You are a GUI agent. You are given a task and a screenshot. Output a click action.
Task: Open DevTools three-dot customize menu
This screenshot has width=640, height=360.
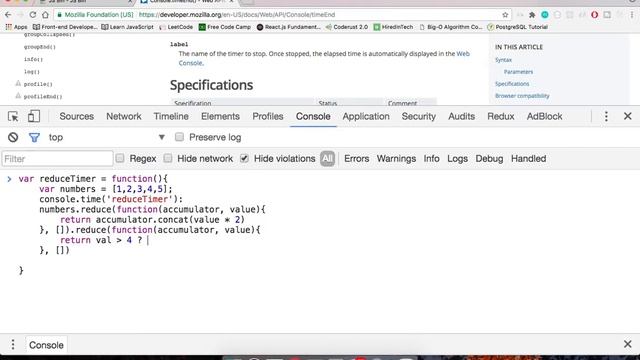pos(606,116)
